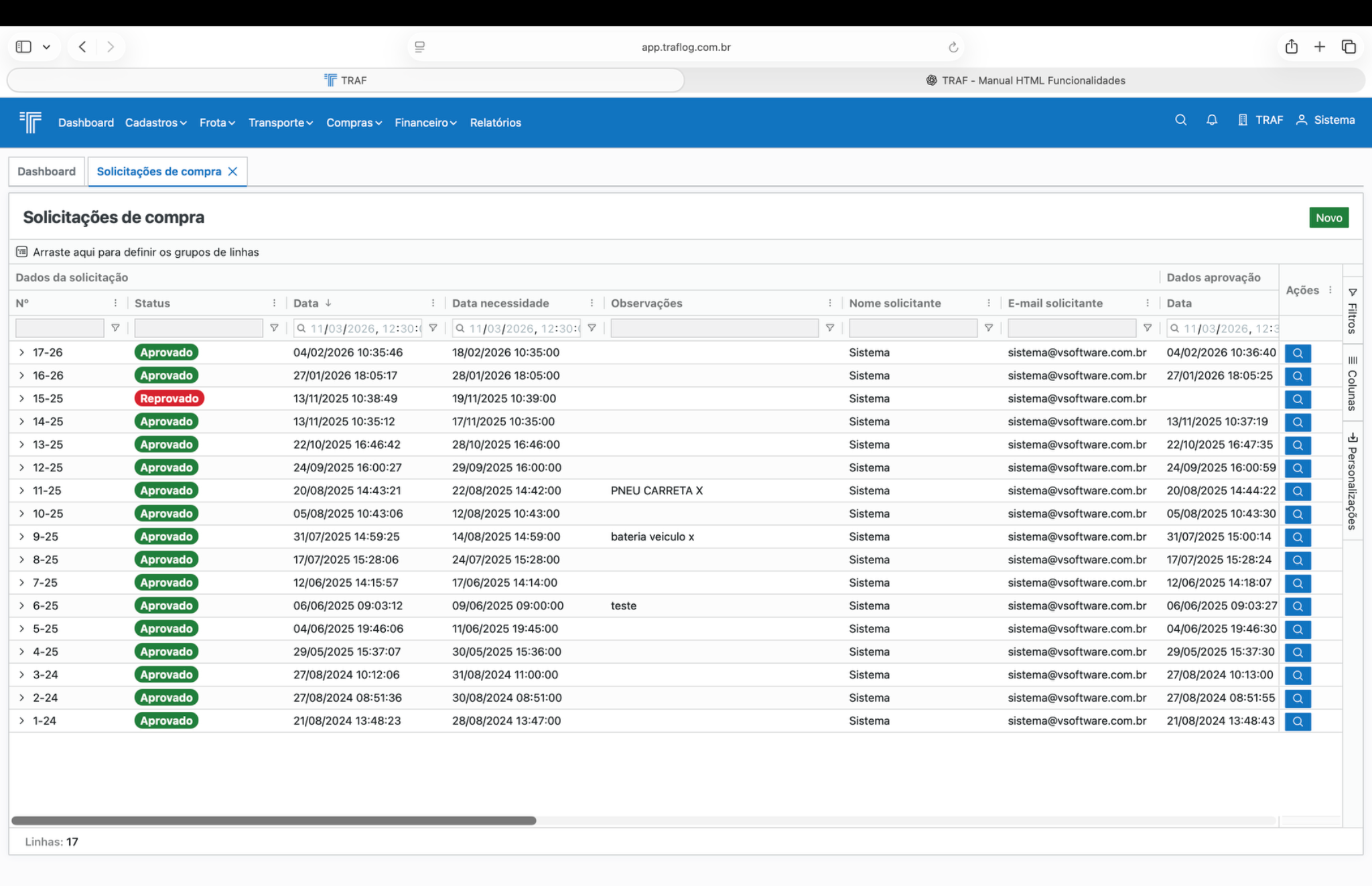Viewport: 1372px width, 886px height.
Task: Click the green Novo button
Action: click(1328, 218)
